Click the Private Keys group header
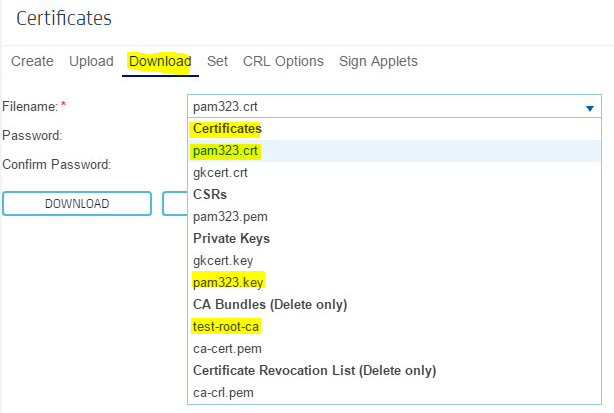614x413 pixels. 231,238
